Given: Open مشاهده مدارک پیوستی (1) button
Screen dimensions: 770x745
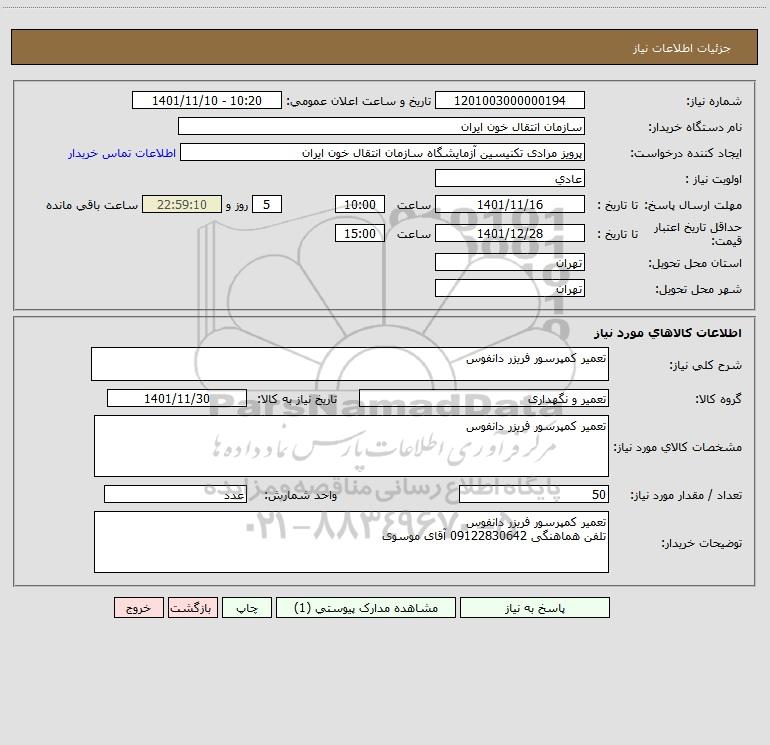Looking at the screenshot, I should (x=366, y=608).
